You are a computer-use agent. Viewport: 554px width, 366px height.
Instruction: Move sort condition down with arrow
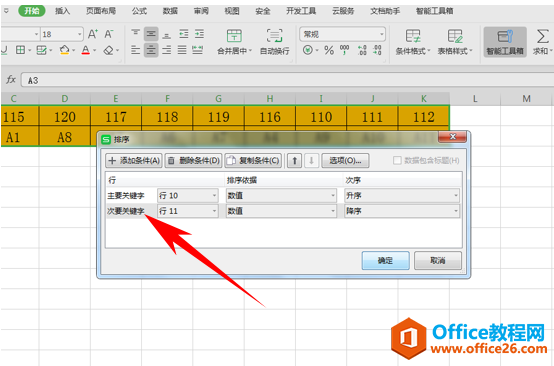pyautogui.click(x=311, y=161)
